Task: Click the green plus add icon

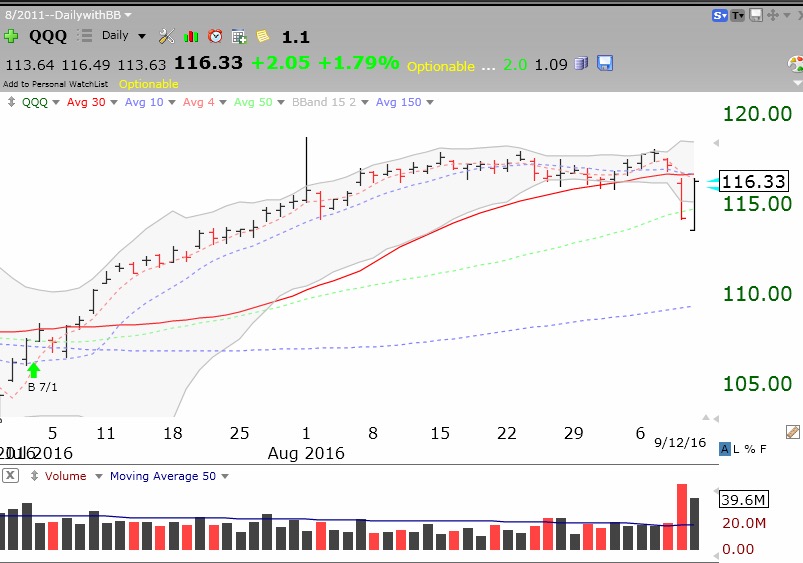Action: point(11,36)
